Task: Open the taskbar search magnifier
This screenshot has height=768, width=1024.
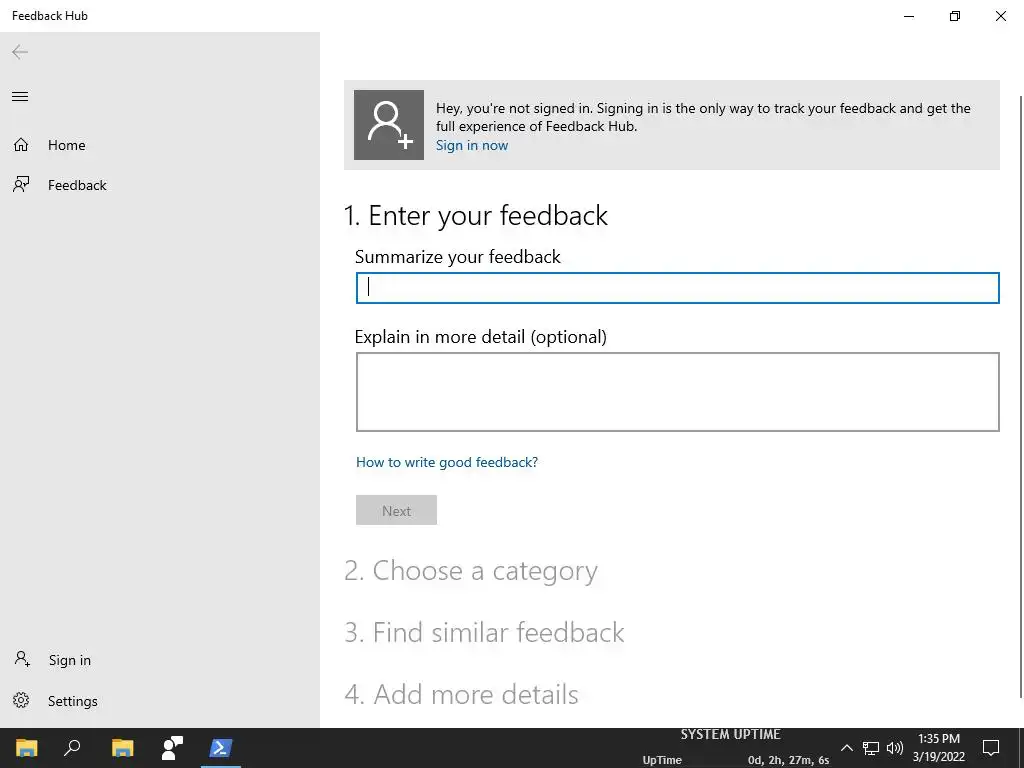Action: click(x=72, y=748)
